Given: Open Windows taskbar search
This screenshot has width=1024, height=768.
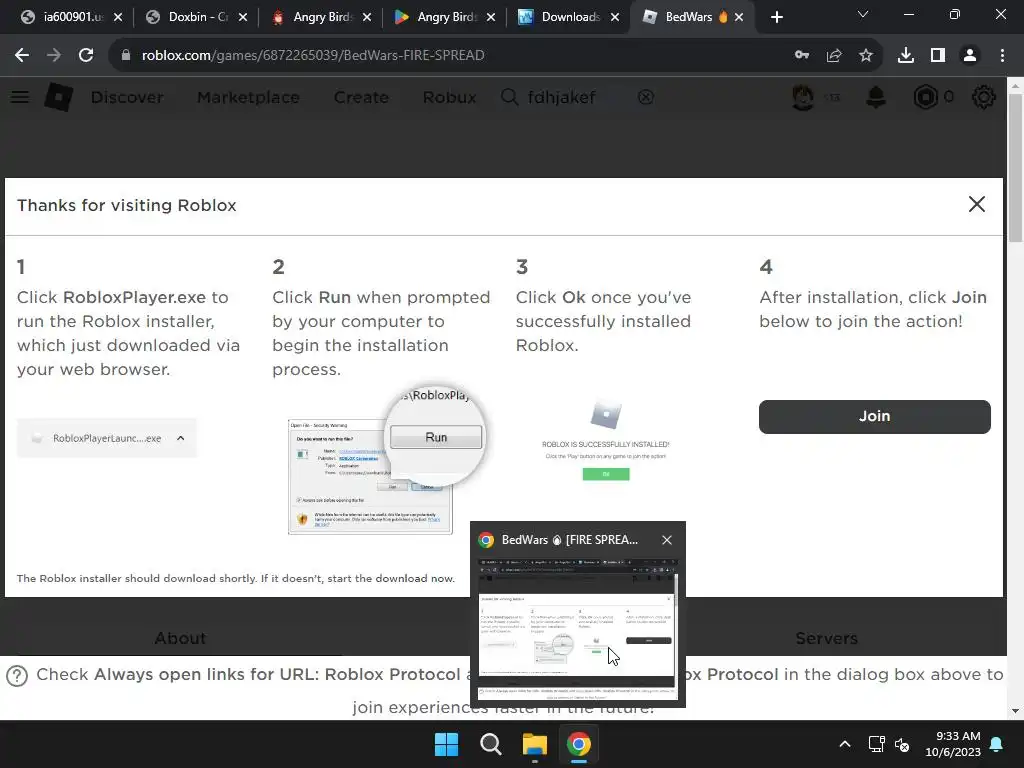Looking at the screenshot, I should 490,744.
